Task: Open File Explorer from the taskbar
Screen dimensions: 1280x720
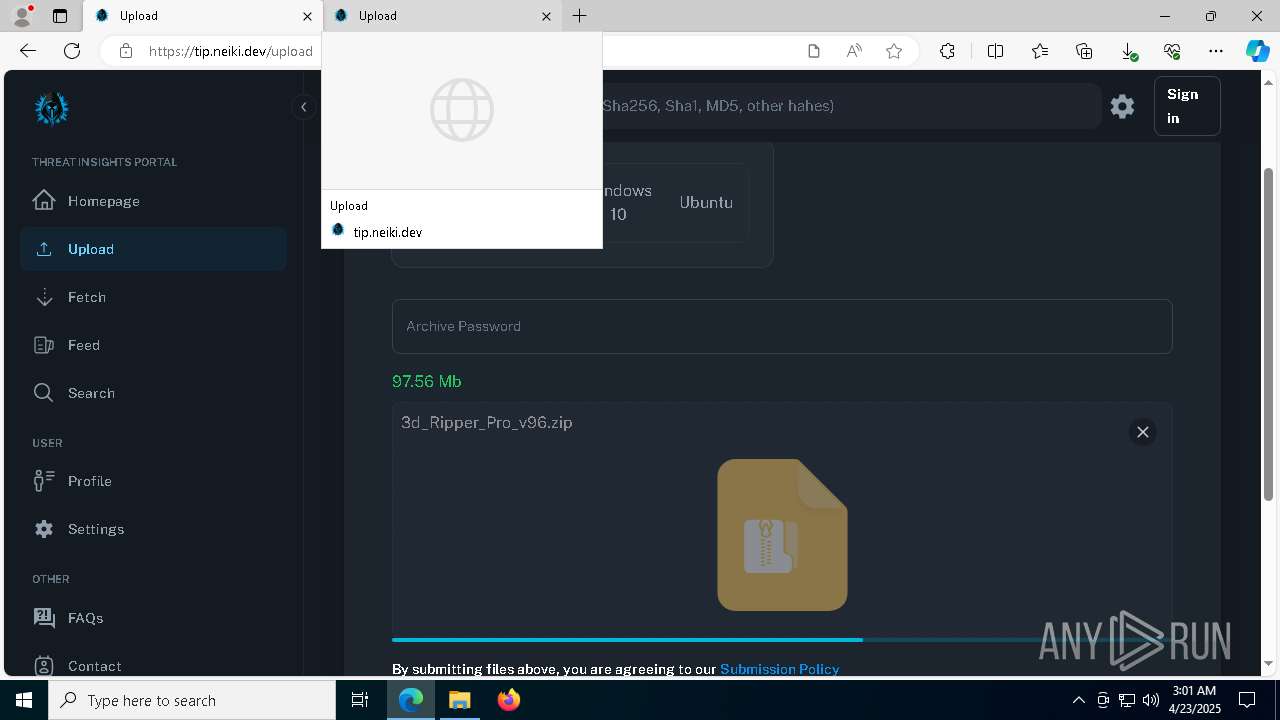Action: coord(460,700)
